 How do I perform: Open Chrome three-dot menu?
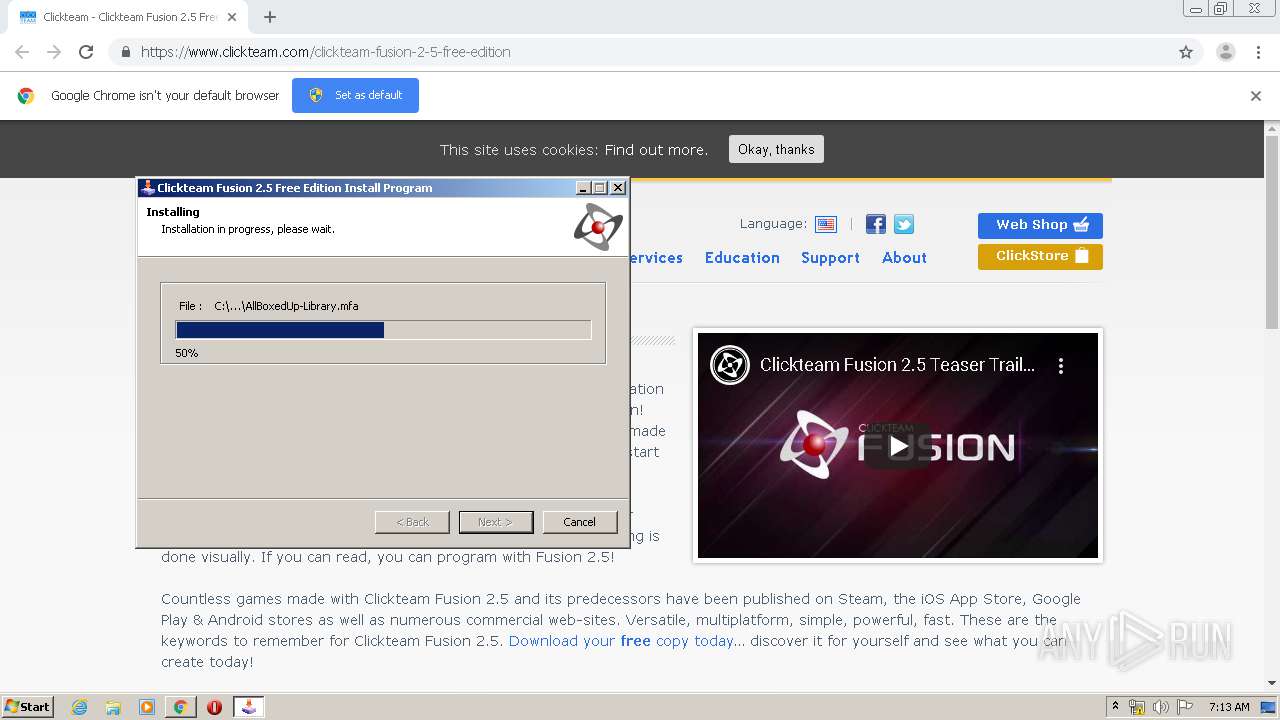1258,52
